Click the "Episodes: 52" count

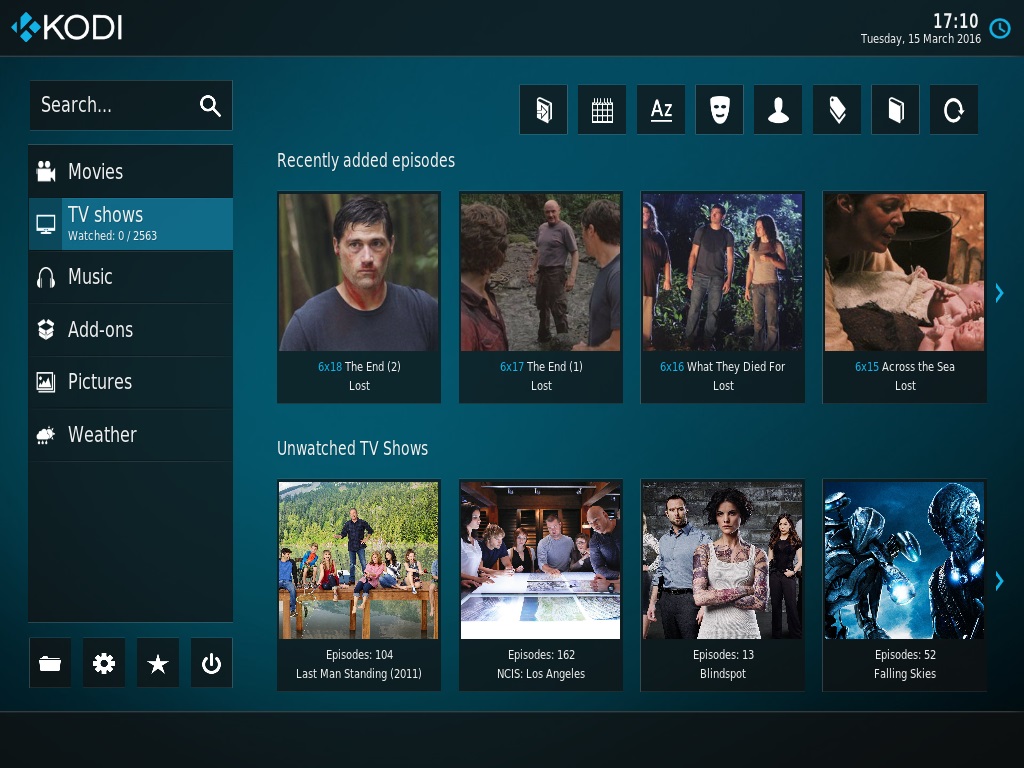905,654
